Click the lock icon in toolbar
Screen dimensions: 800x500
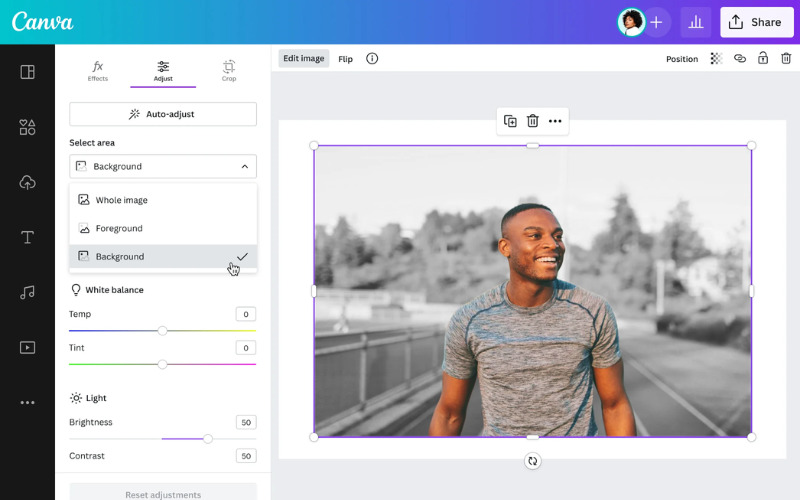coord(762,59)
